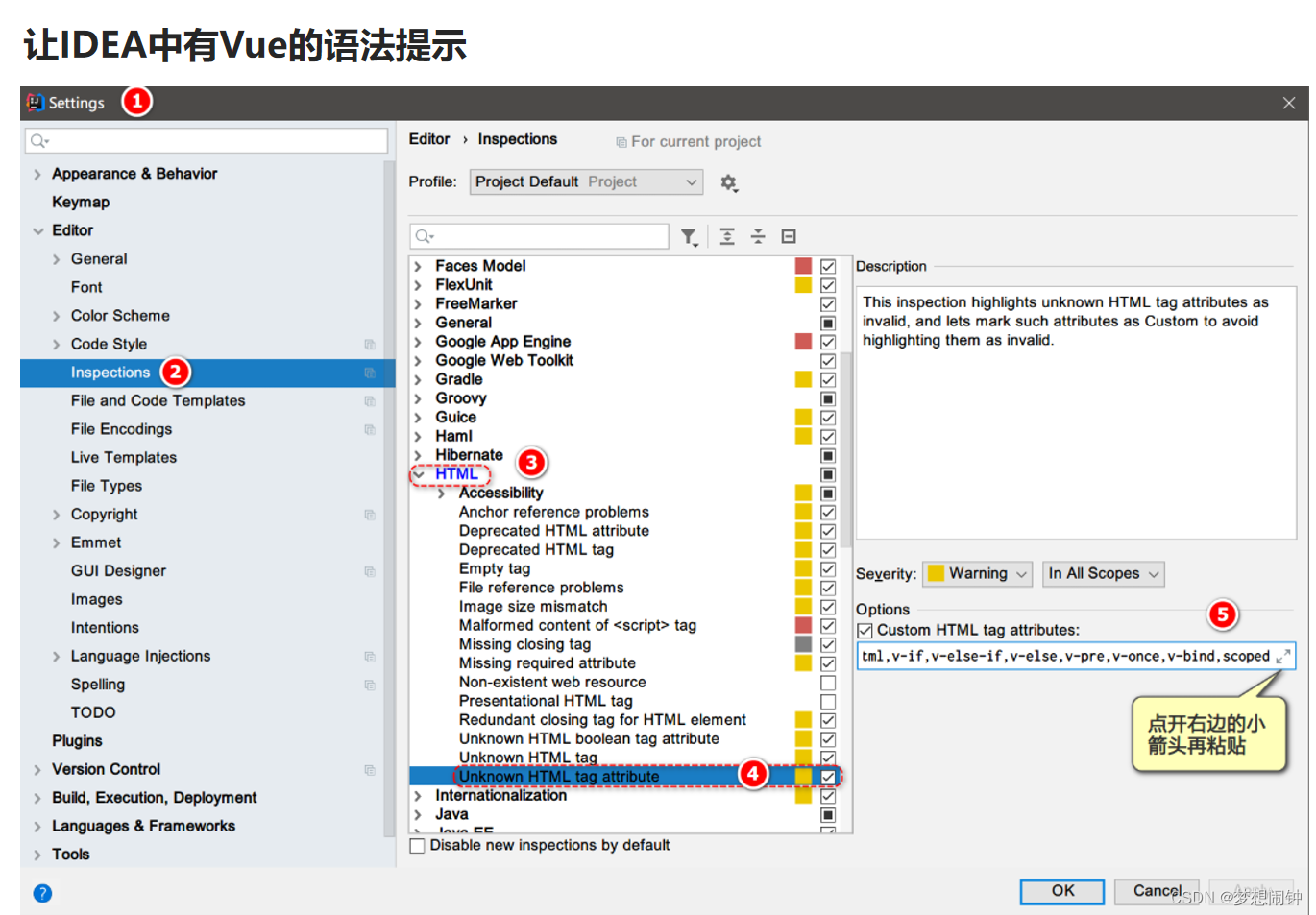Click the reset to empty square icon

pos(789,236)
